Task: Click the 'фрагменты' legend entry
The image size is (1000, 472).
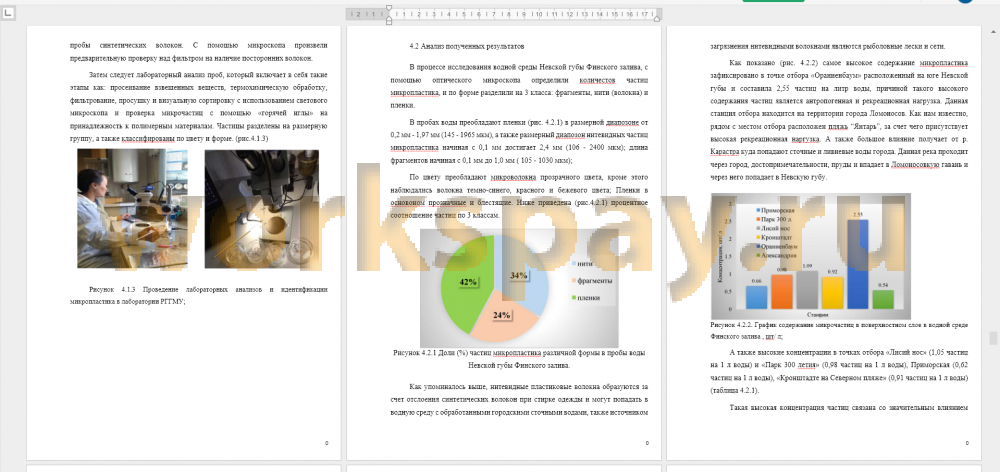Action: click(591, 281)
